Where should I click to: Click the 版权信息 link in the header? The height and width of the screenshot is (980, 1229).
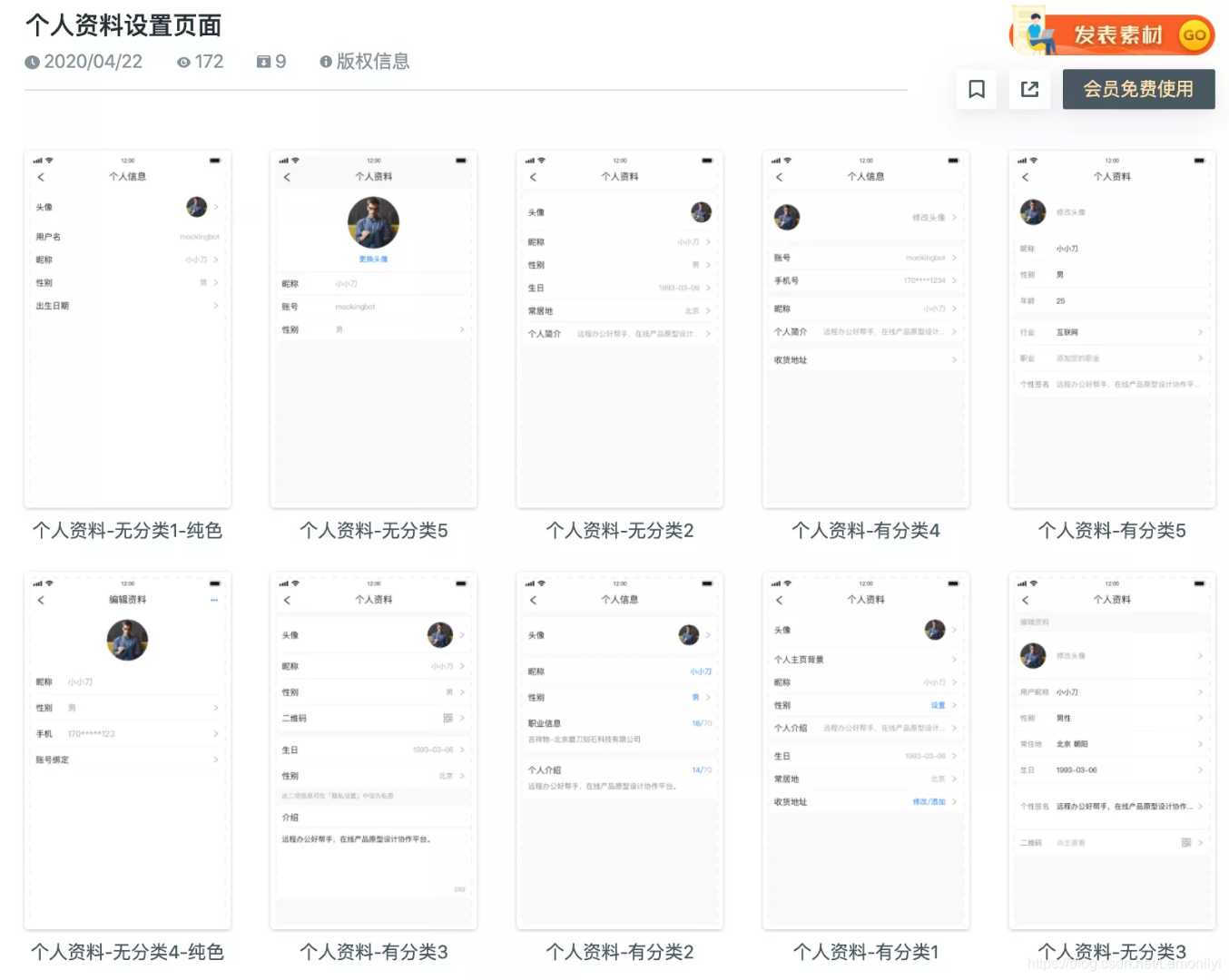pos(375,62)
